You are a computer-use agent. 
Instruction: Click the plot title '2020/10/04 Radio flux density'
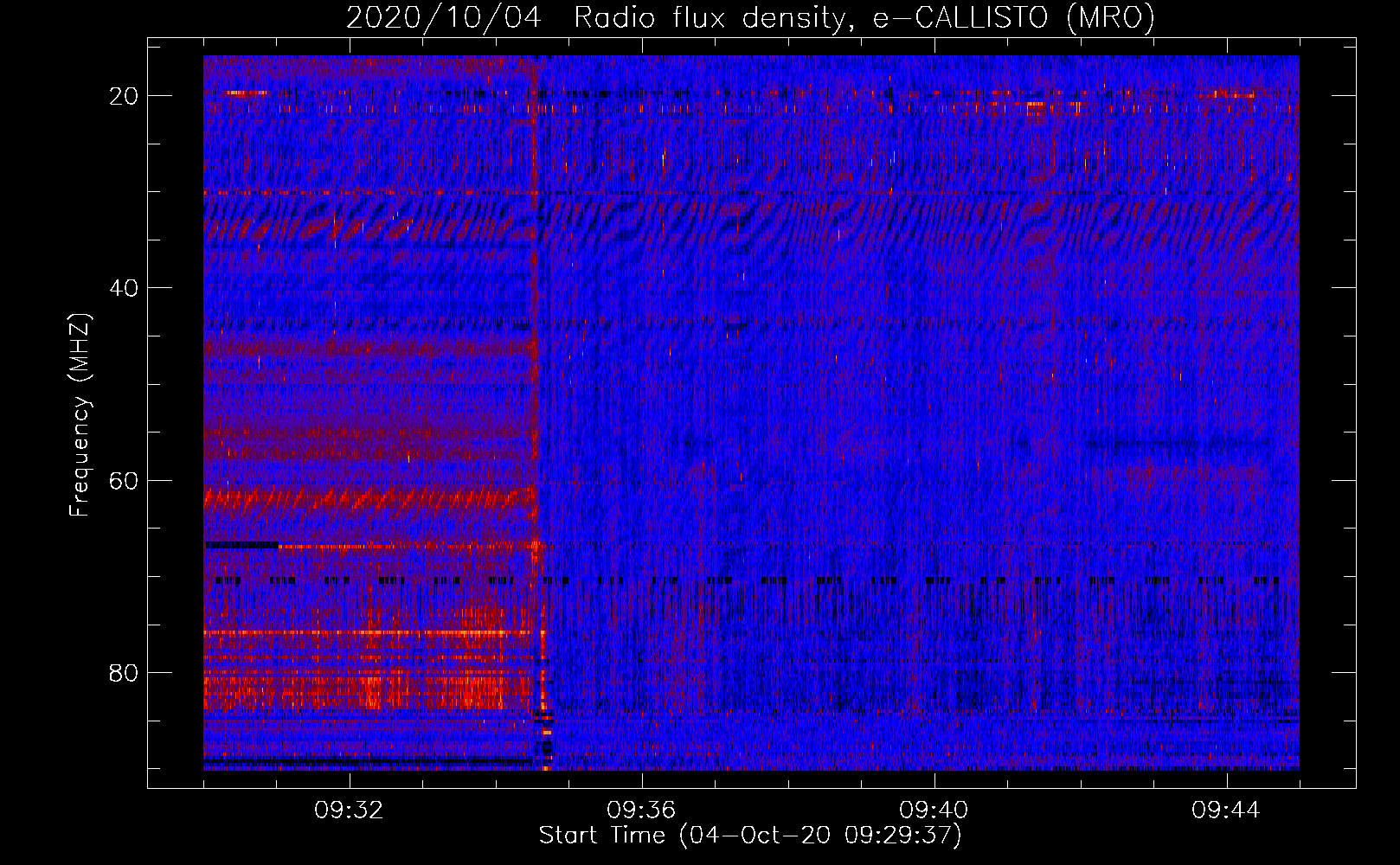point(750,18)
